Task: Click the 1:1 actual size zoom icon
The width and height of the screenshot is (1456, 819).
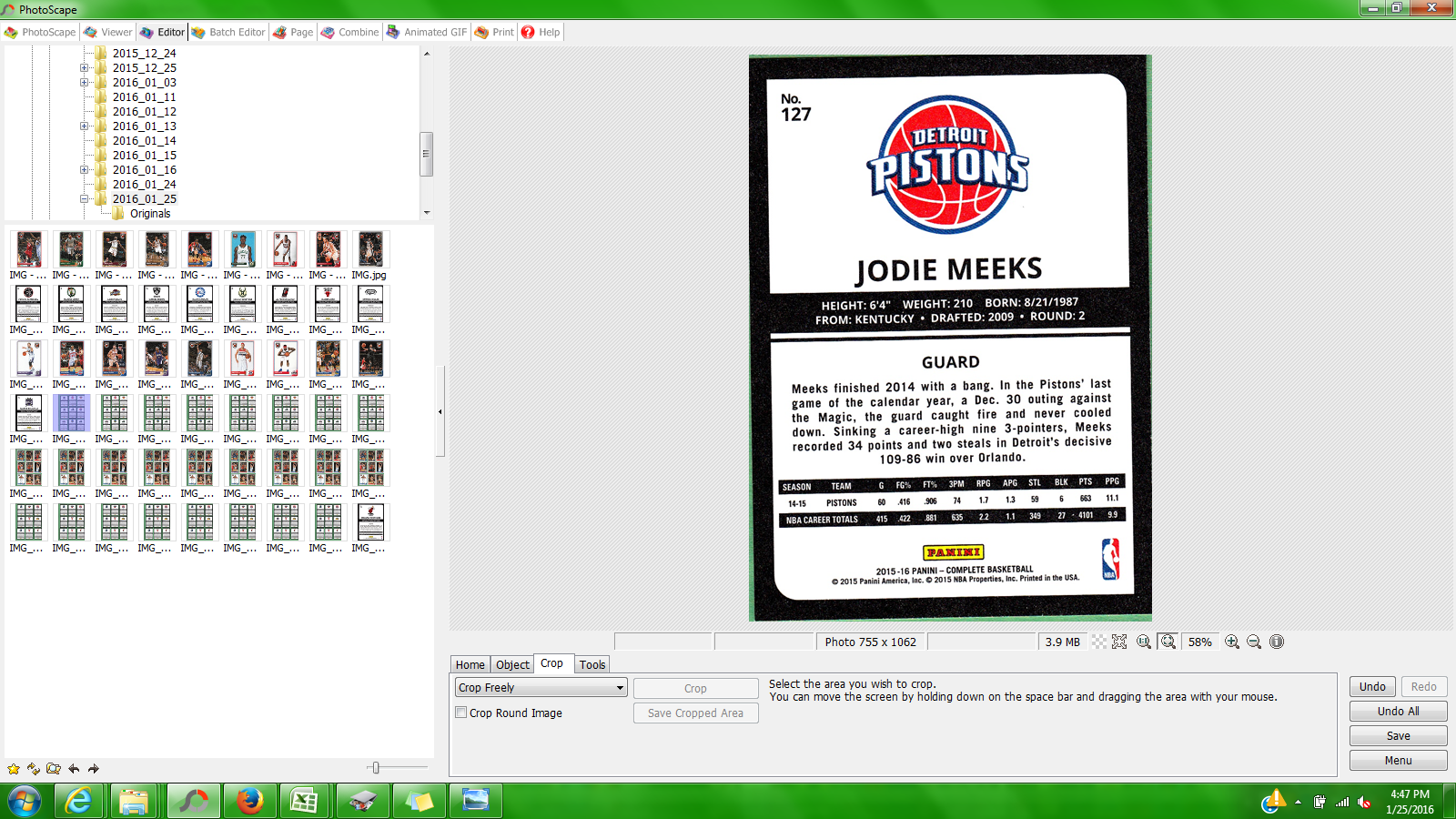Action: [1144, 642]
